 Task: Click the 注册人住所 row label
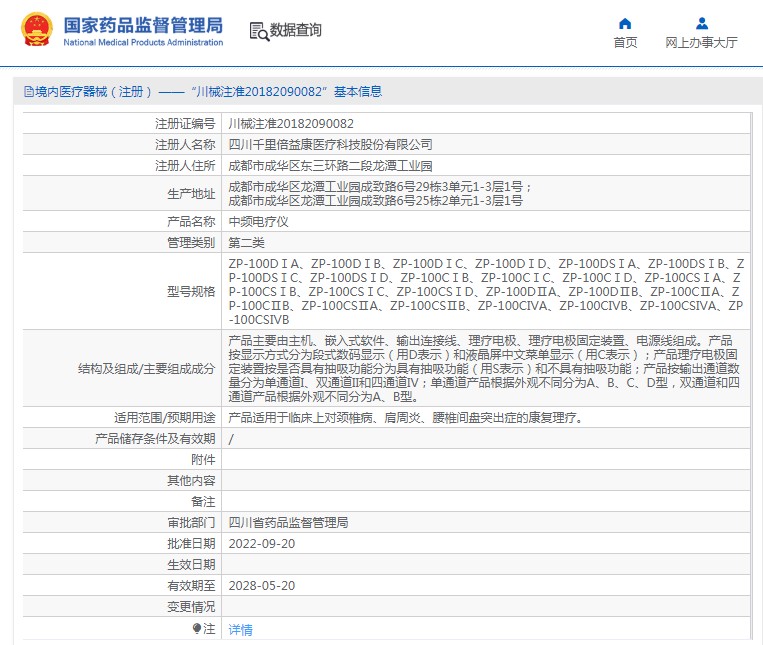185,166
